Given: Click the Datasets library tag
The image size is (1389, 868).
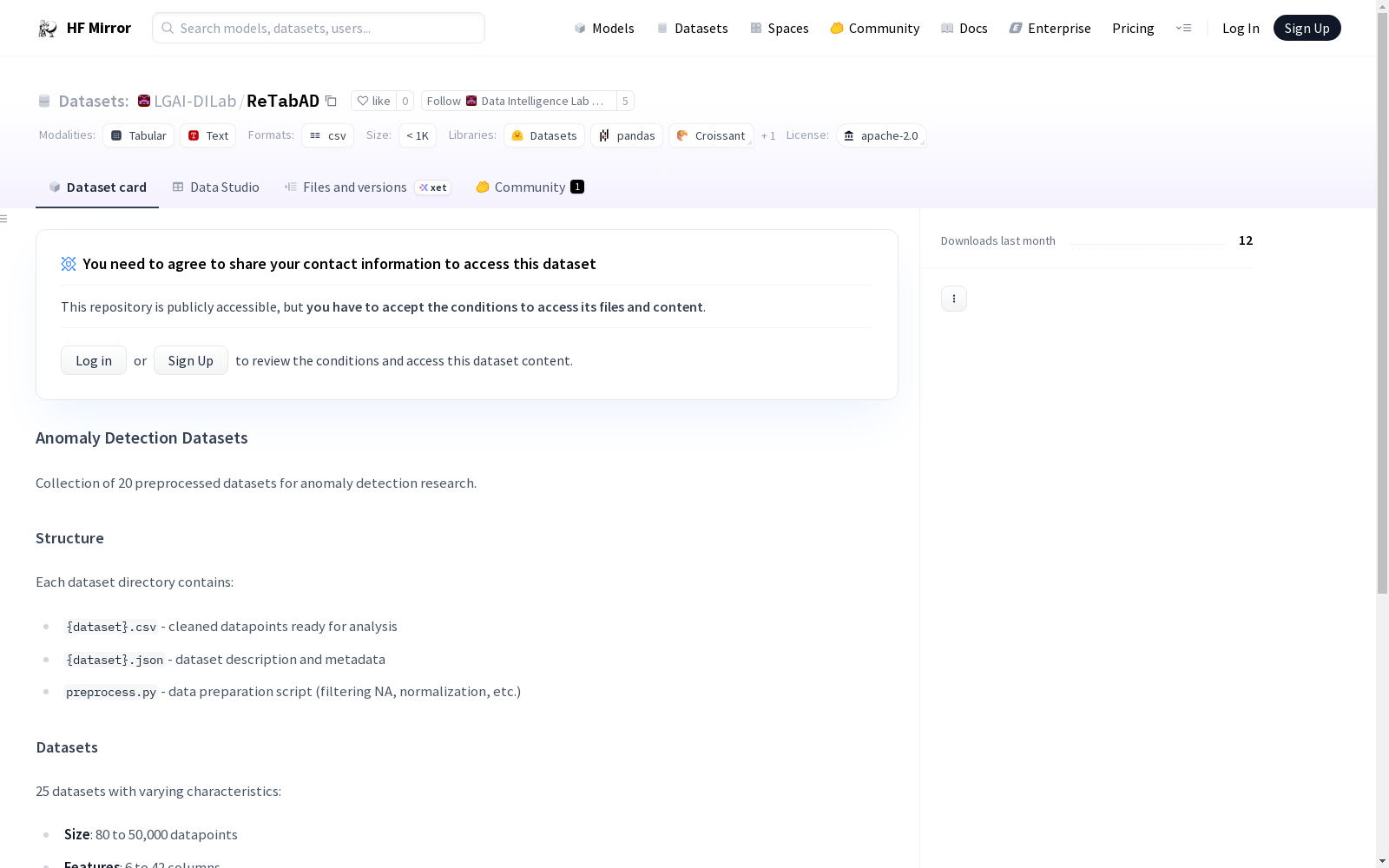Looking at the screenshot, I should point(544,135).
